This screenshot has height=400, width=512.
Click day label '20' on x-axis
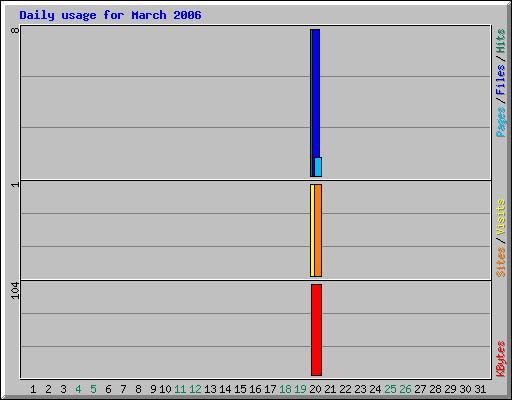(315, 389)
